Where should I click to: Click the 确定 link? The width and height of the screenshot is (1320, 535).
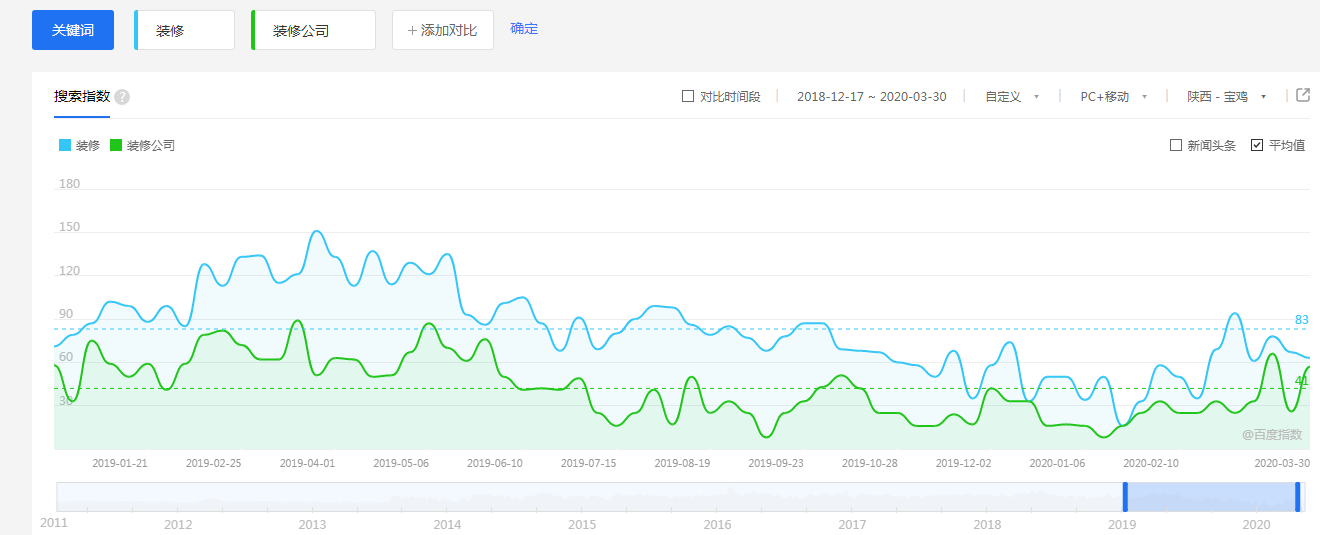(524, 29)
